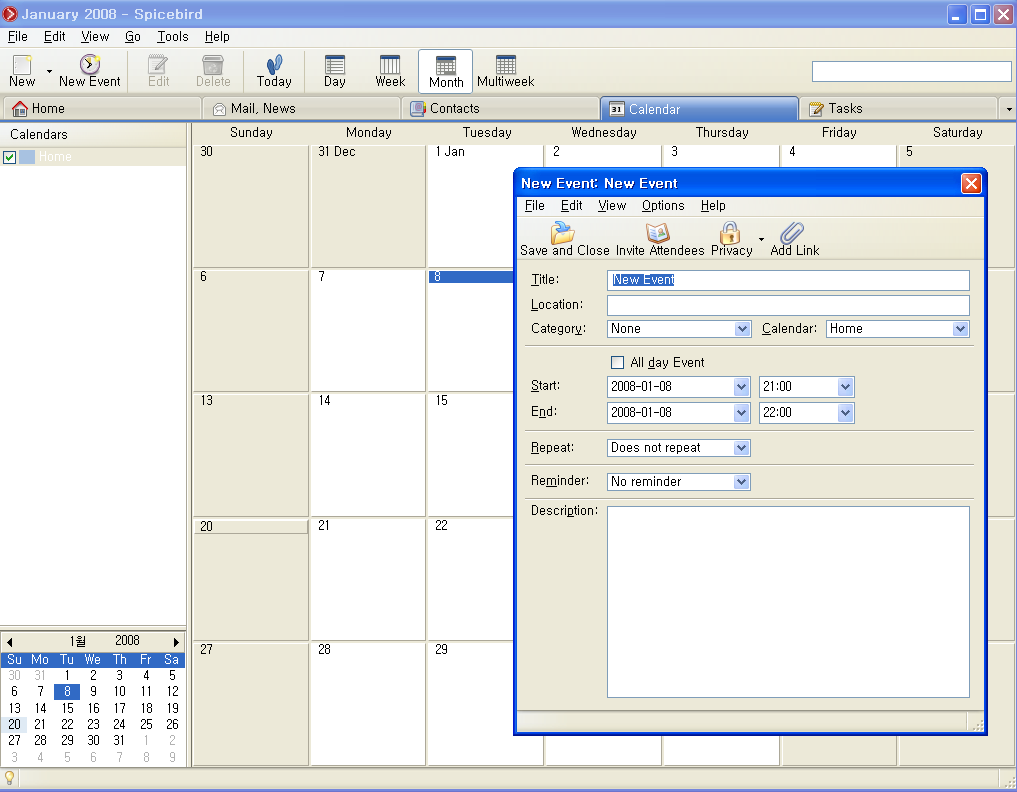
Task: Open the Options menu in New Event dialog
Action: coord(663,206)
